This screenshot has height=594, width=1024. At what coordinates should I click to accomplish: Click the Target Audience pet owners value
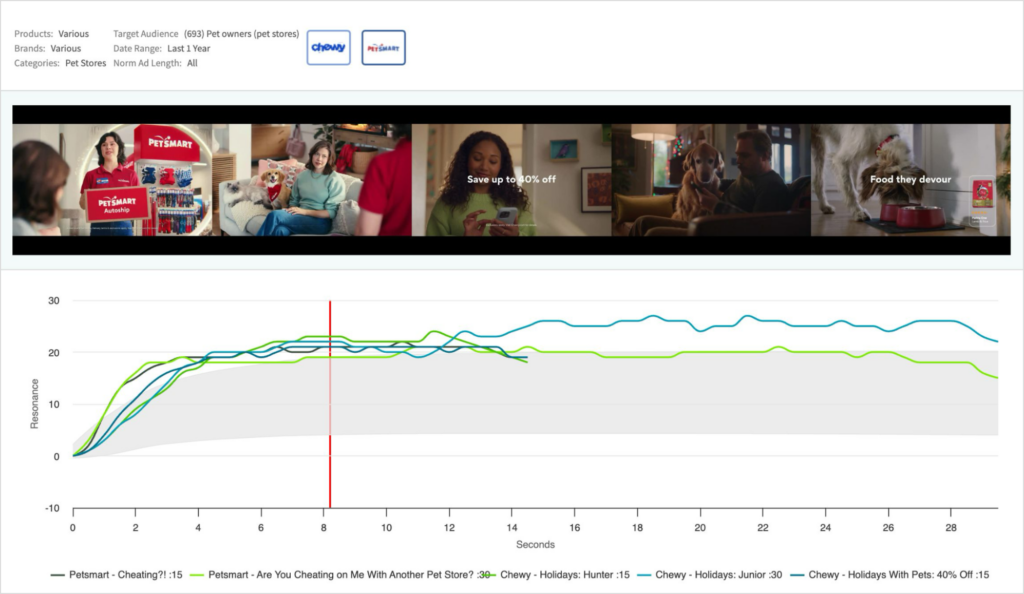pyautogui.click(x=241, y=34)
